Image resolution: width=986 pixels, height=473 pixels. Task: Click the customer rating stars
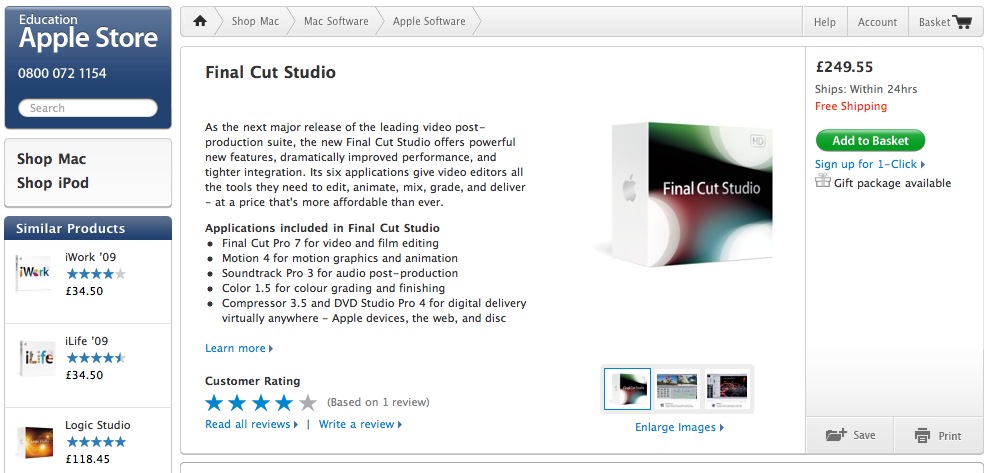coord(261,403)
